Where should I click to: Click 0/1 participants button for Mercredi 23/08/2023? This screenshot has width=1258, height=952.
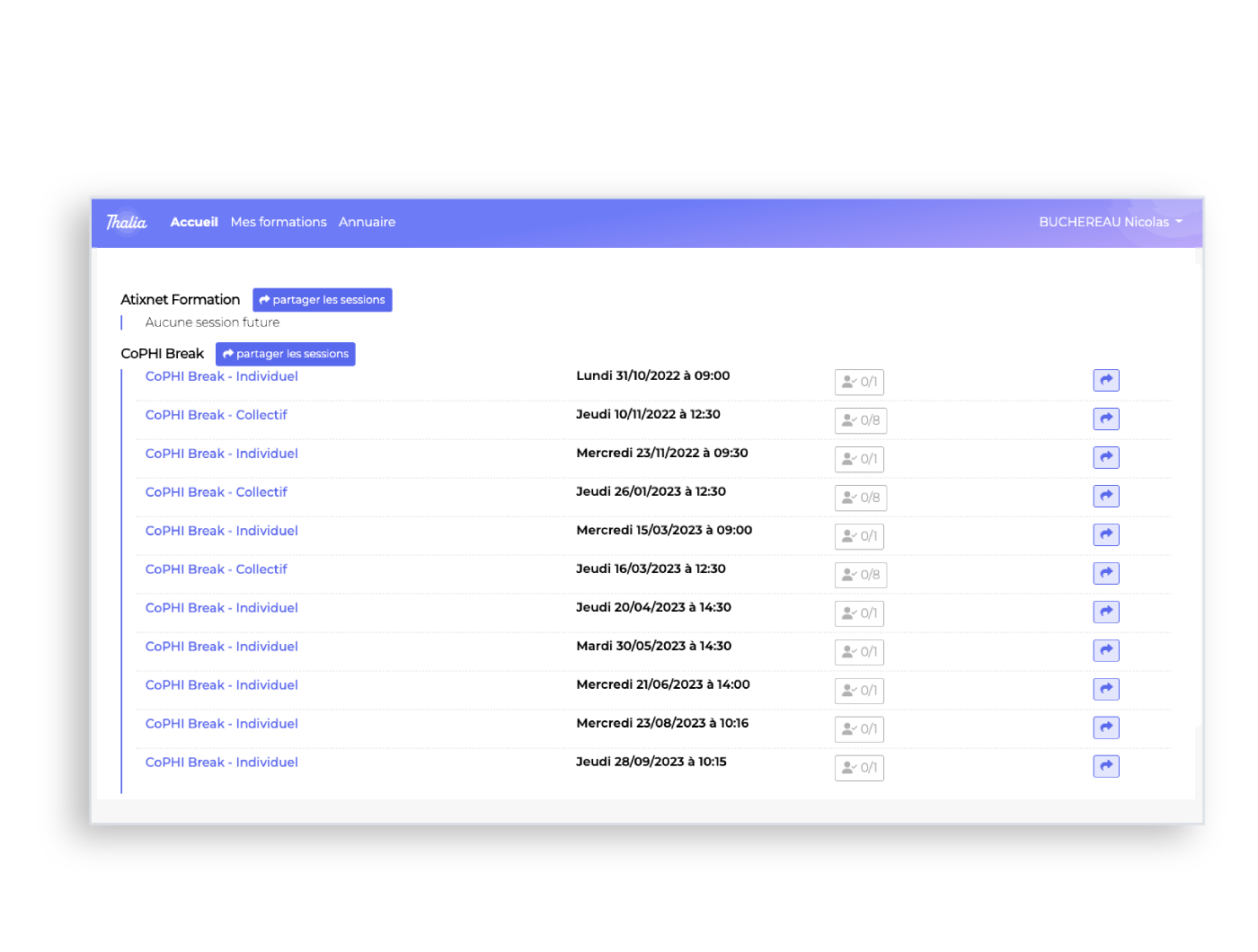(859, 729)
